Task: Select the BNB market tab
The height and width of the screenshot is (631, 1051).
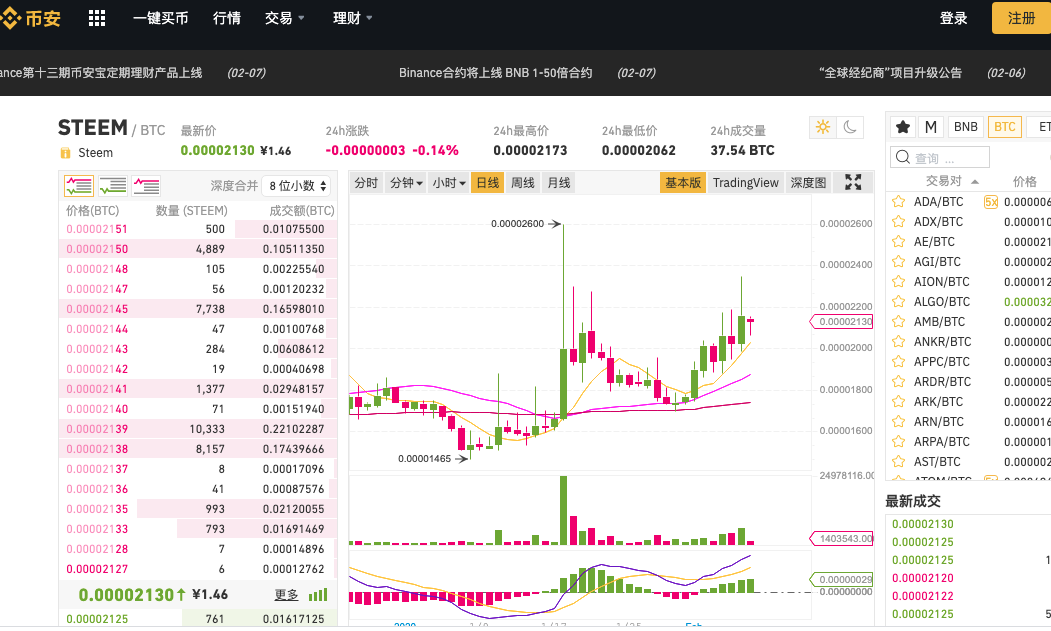Action: 965,127
